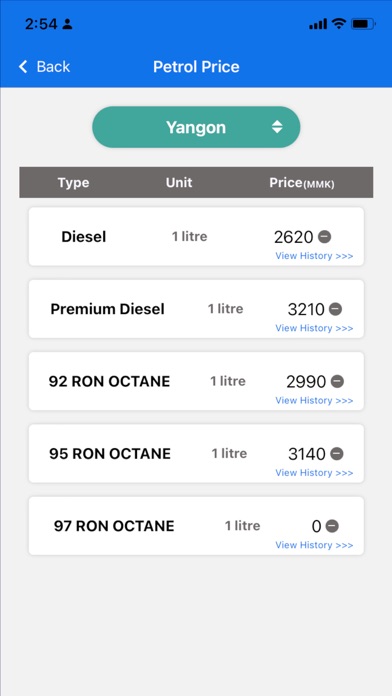View History for Diesel
This screenshot has width=392, height=696.
coord(314,256)
